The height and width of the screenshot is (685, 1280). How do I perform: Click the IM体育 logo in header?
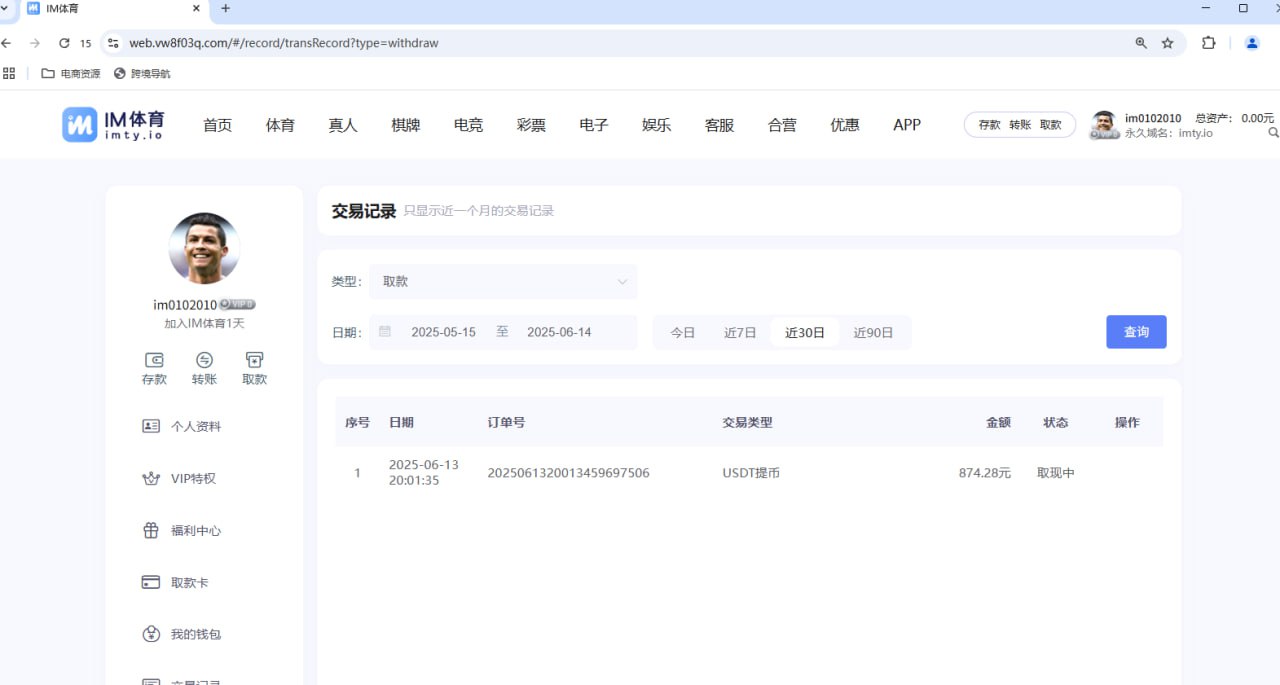tap(113, 125)
